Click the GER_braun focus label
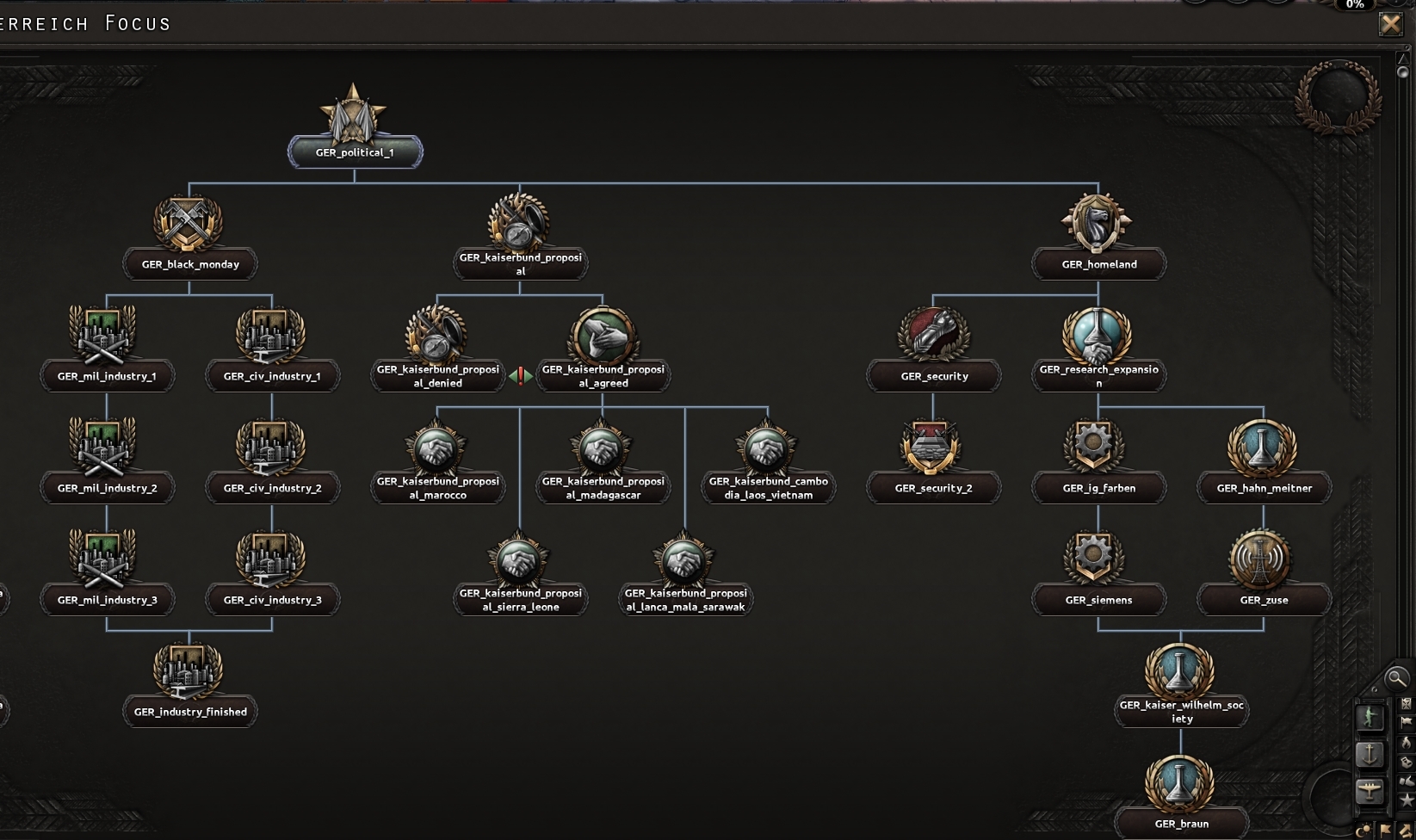This screenshot has height=840, width=1416. (1182, 824)
